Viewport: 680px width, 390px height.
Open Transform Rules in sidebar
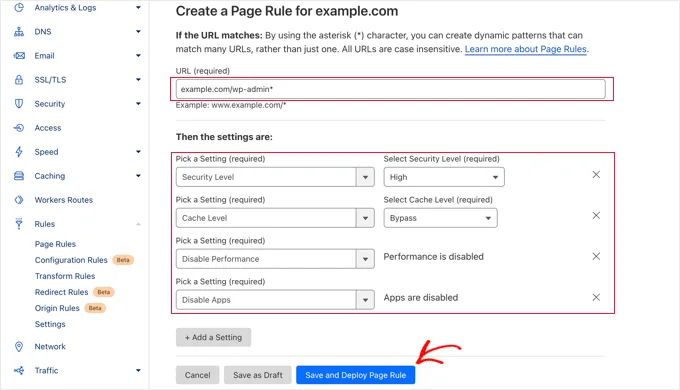(65, 276)
